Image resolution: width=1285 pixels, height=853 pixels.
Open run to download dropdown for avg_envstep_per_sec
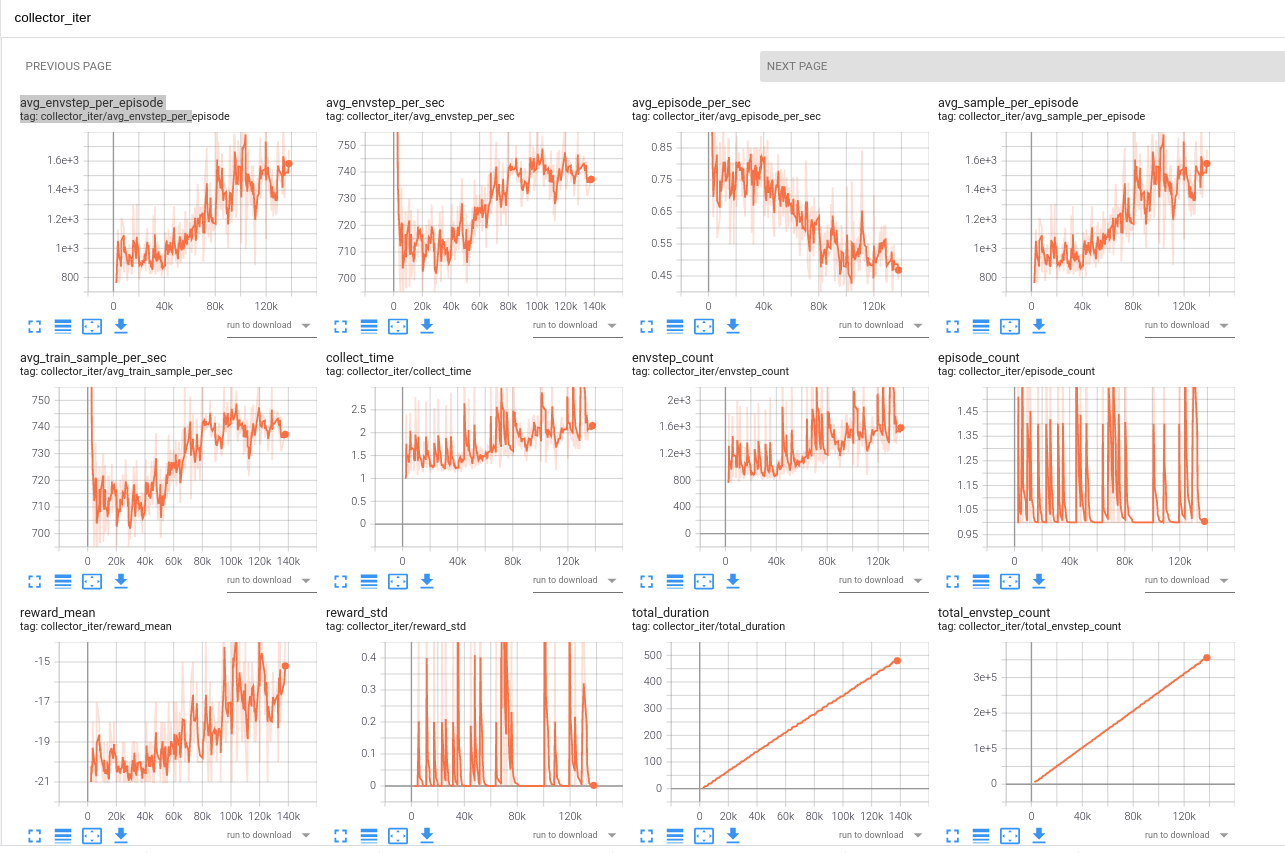click(x=576, y=325)
